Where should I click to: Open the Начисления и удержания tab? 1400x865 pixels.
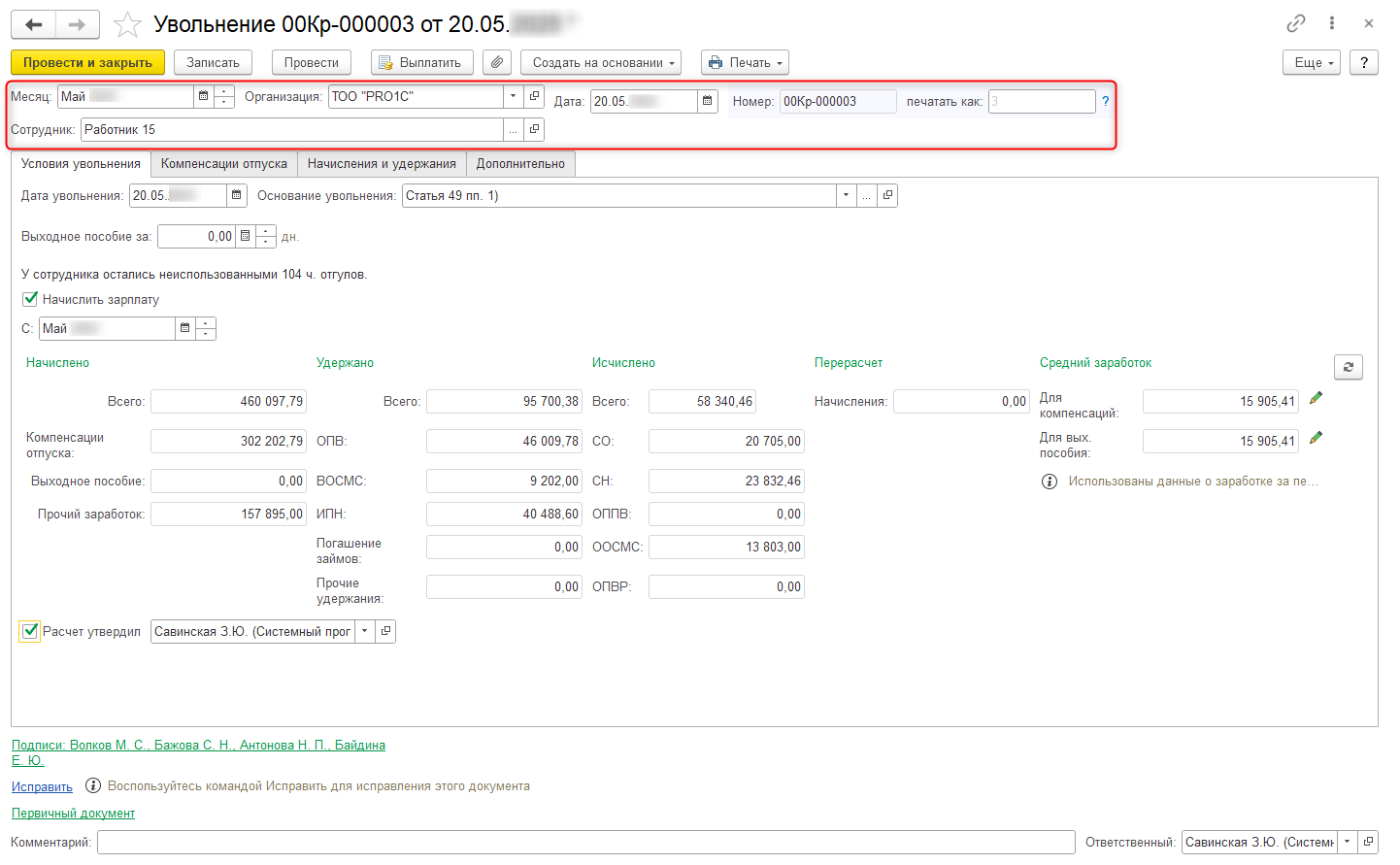click(x=382, y=164)
